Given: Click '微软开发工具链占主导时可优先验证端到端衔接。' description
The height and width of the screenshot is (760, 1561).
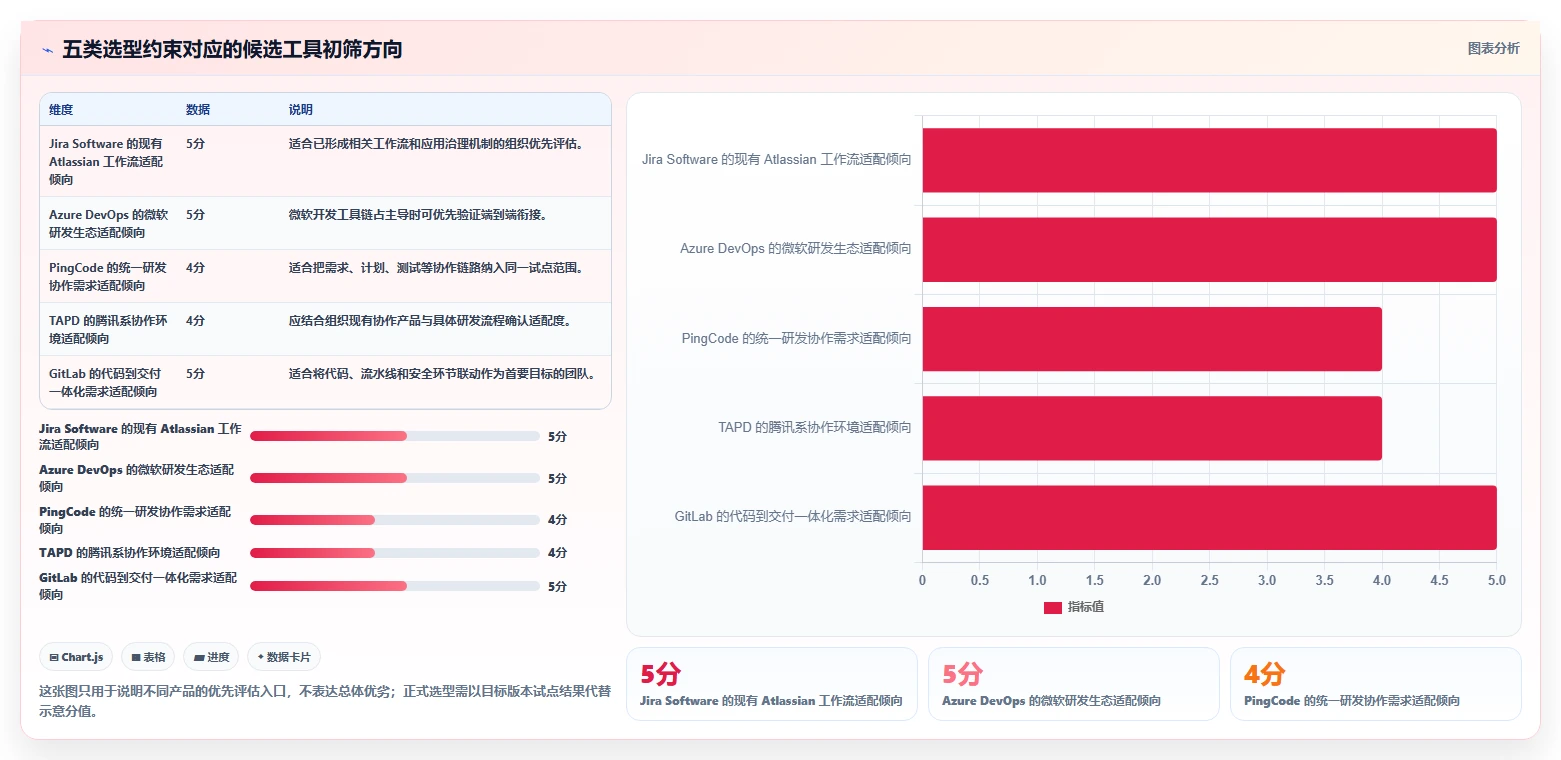Looking at the screenshot, I should coord(418,215).
